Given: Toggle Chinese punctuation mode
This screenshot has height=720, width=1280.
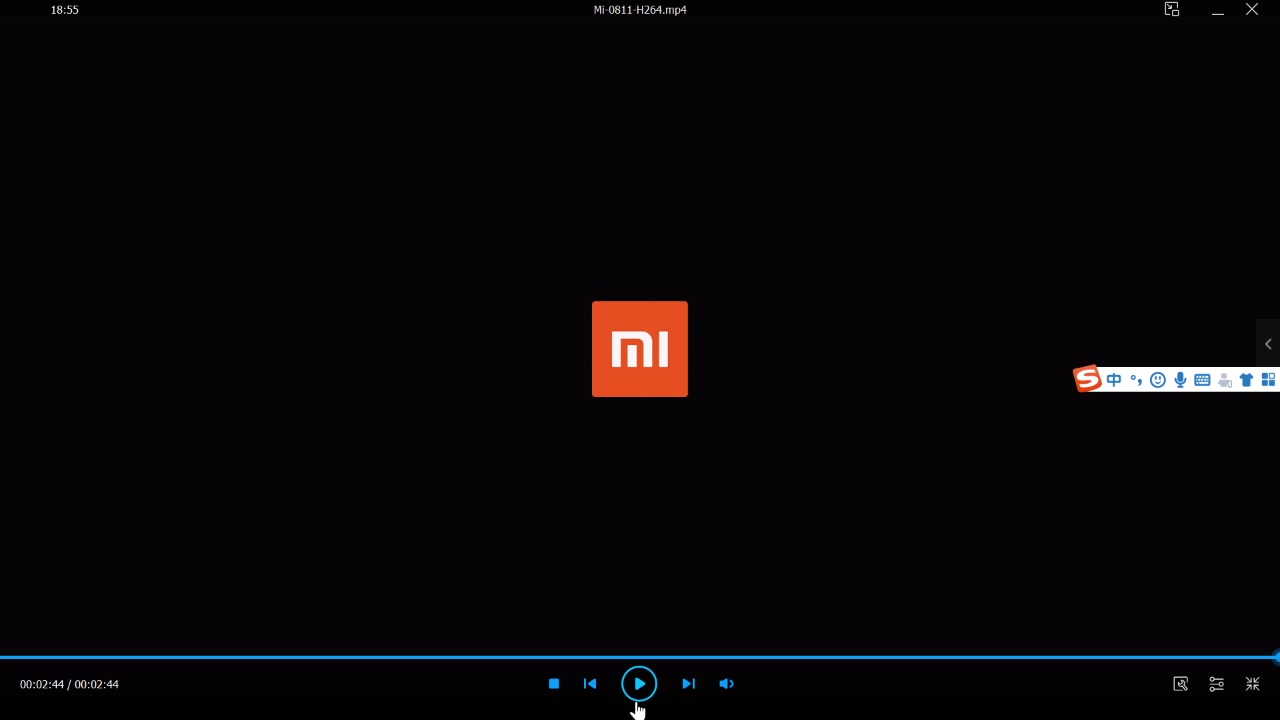Looking at the screenshot, I should pyautogui.click(x=1136, y=380).
